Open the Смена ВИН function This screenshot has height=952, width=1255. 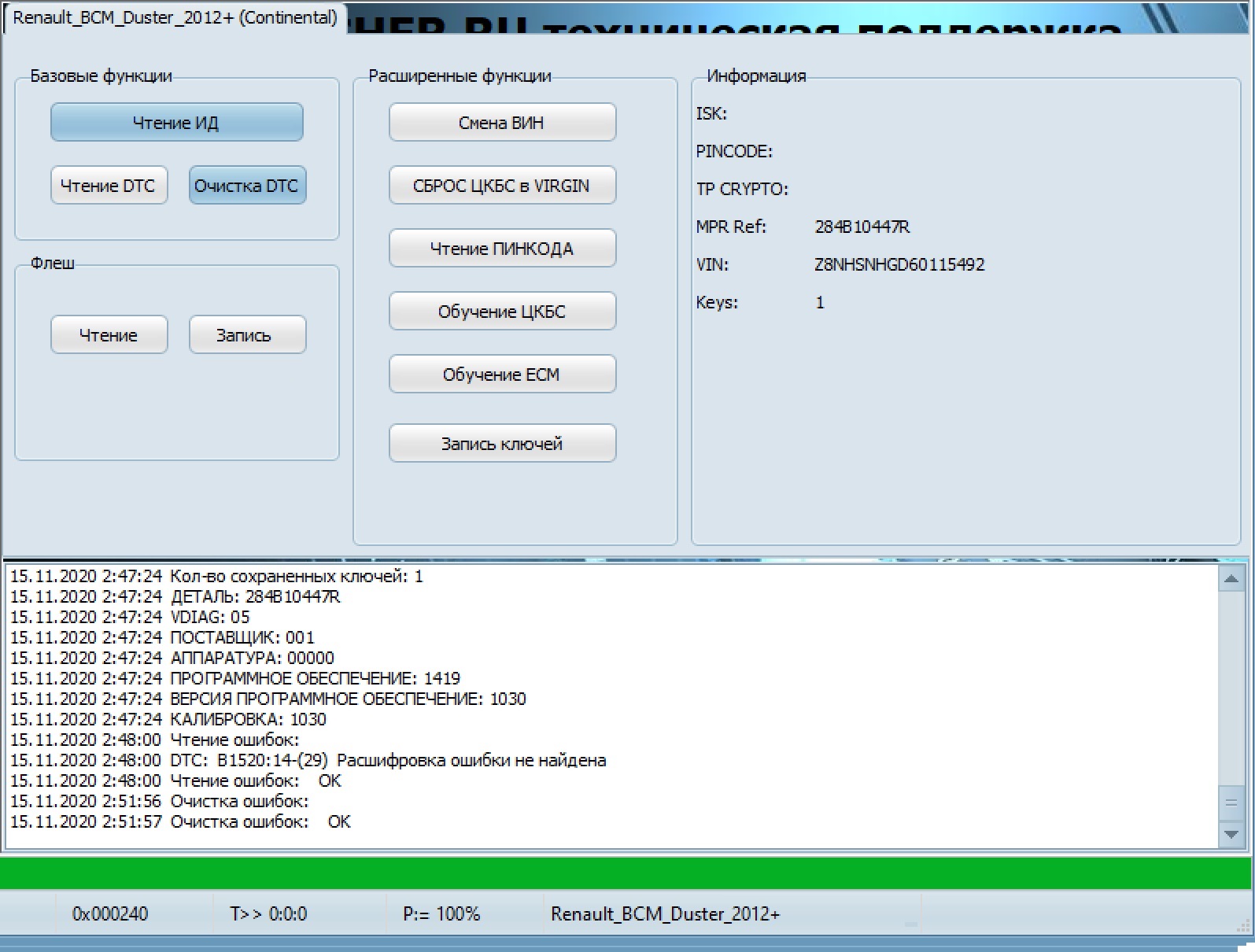click(x=502, y=123)
